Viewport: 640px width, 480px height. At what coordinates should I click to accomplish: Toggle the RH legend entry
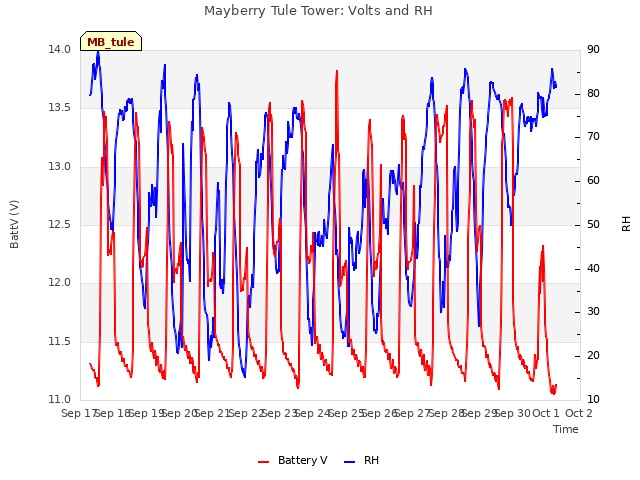coord(362,460)
